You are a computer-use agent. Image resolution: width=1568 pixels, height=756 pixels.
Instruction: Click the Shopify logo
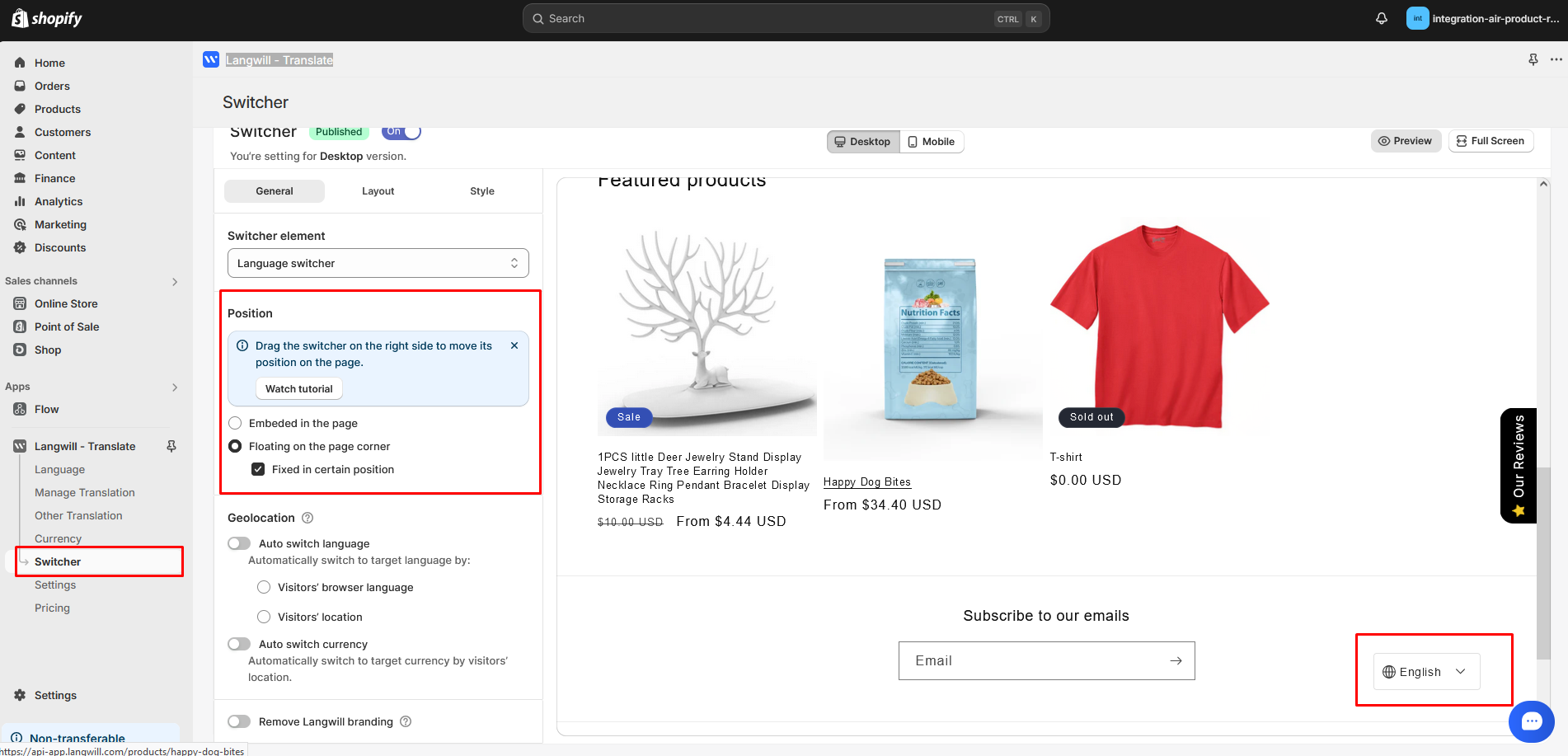point(47,18)
